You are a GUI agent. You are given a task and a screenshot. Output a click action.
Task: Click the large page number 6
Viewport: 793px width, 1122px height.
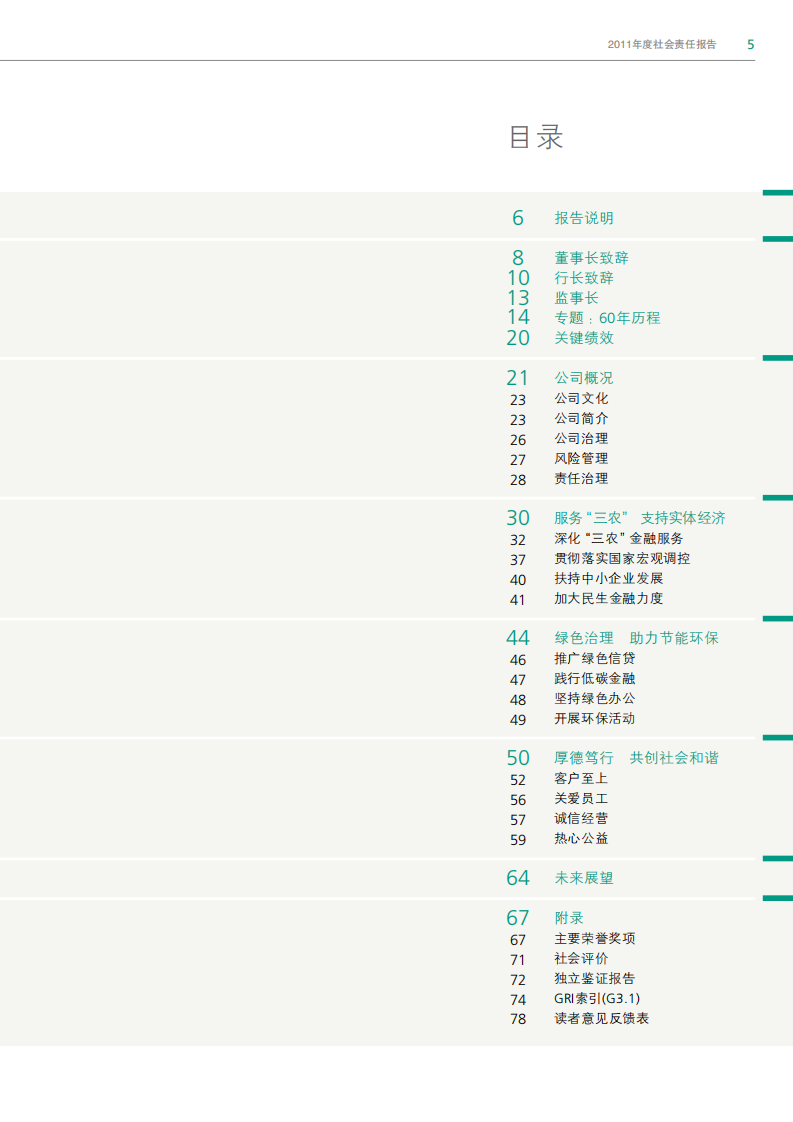(518, 218)
